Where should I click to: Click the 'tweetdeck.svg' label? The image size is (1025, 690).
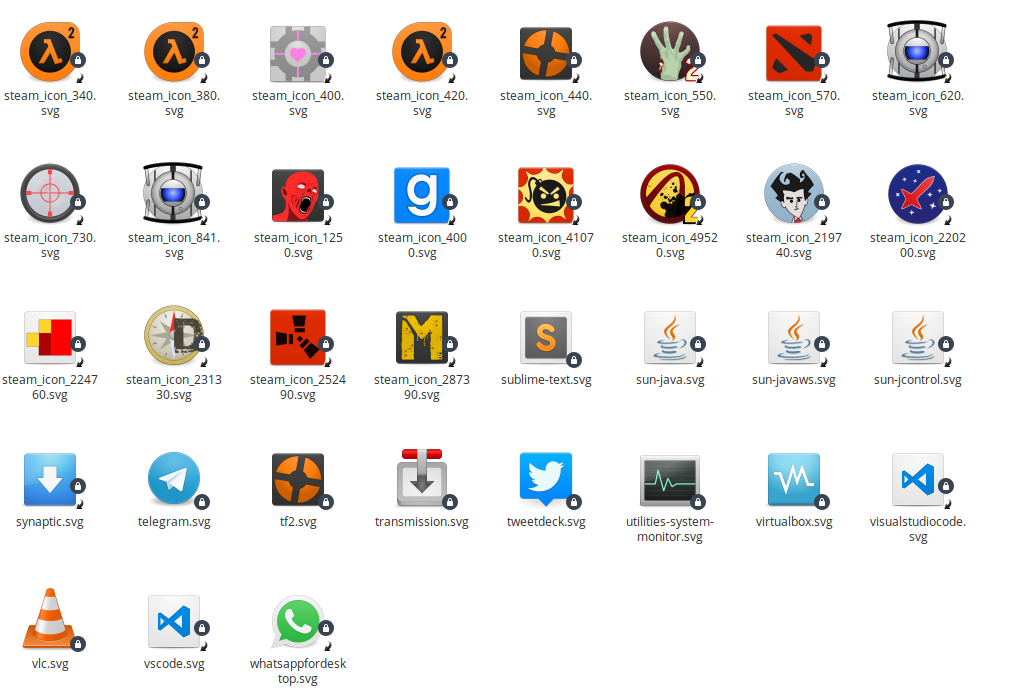546,521
